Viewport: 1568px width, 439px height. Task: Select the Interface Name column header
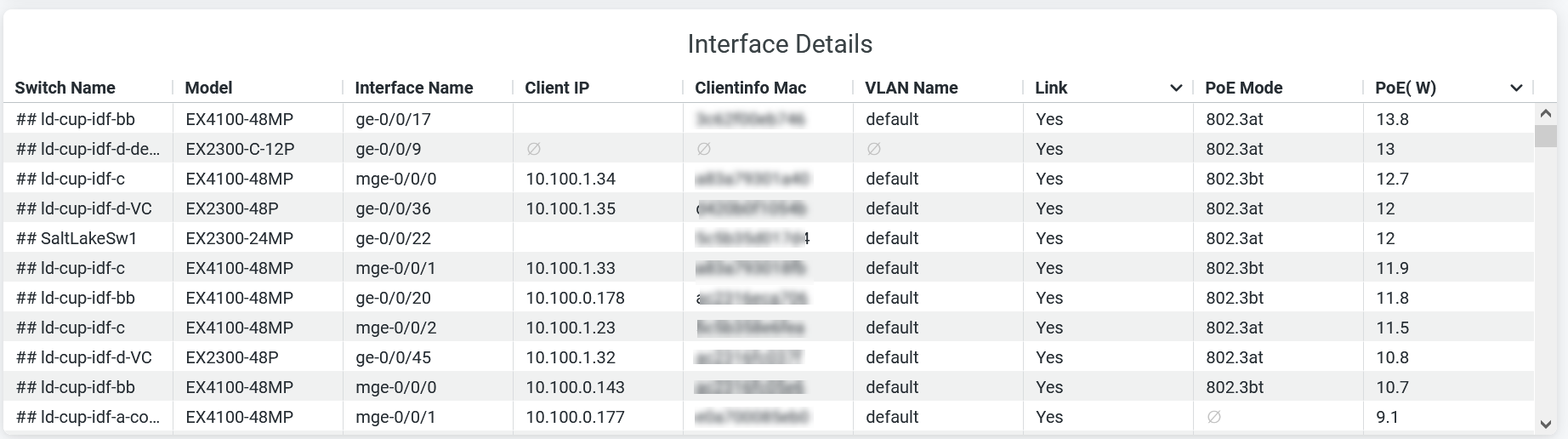pos(413,88)
